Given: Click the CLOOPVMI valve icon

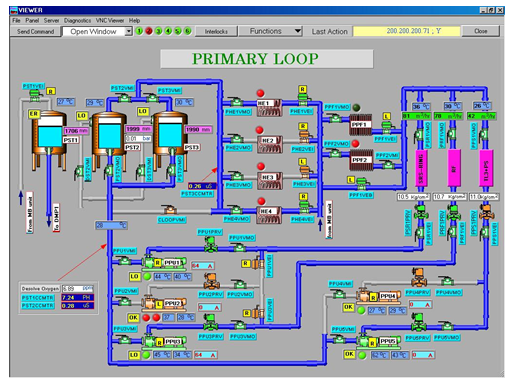Looking at the screenshot, I should click(x=170, y=210).
